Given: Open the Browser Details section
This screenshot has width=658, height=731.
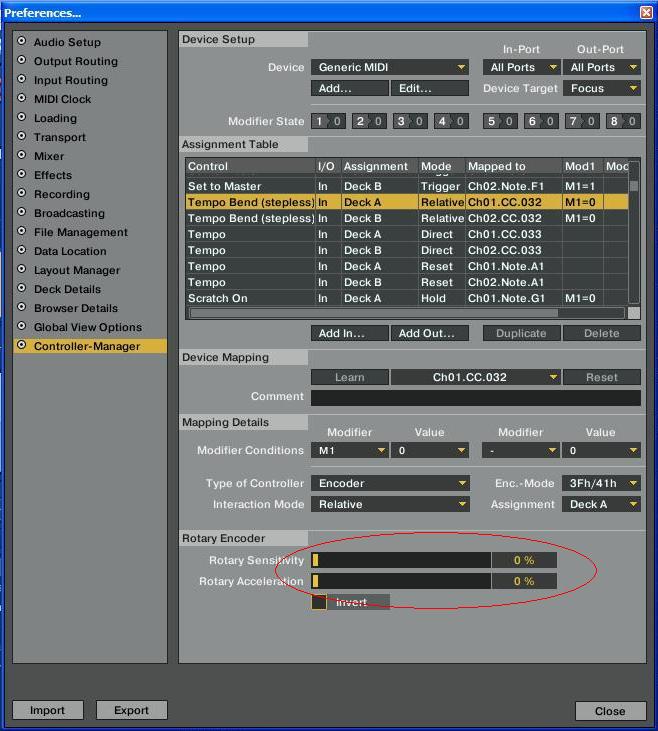Looking at the screenshot, I should click(x=76, y=308).
